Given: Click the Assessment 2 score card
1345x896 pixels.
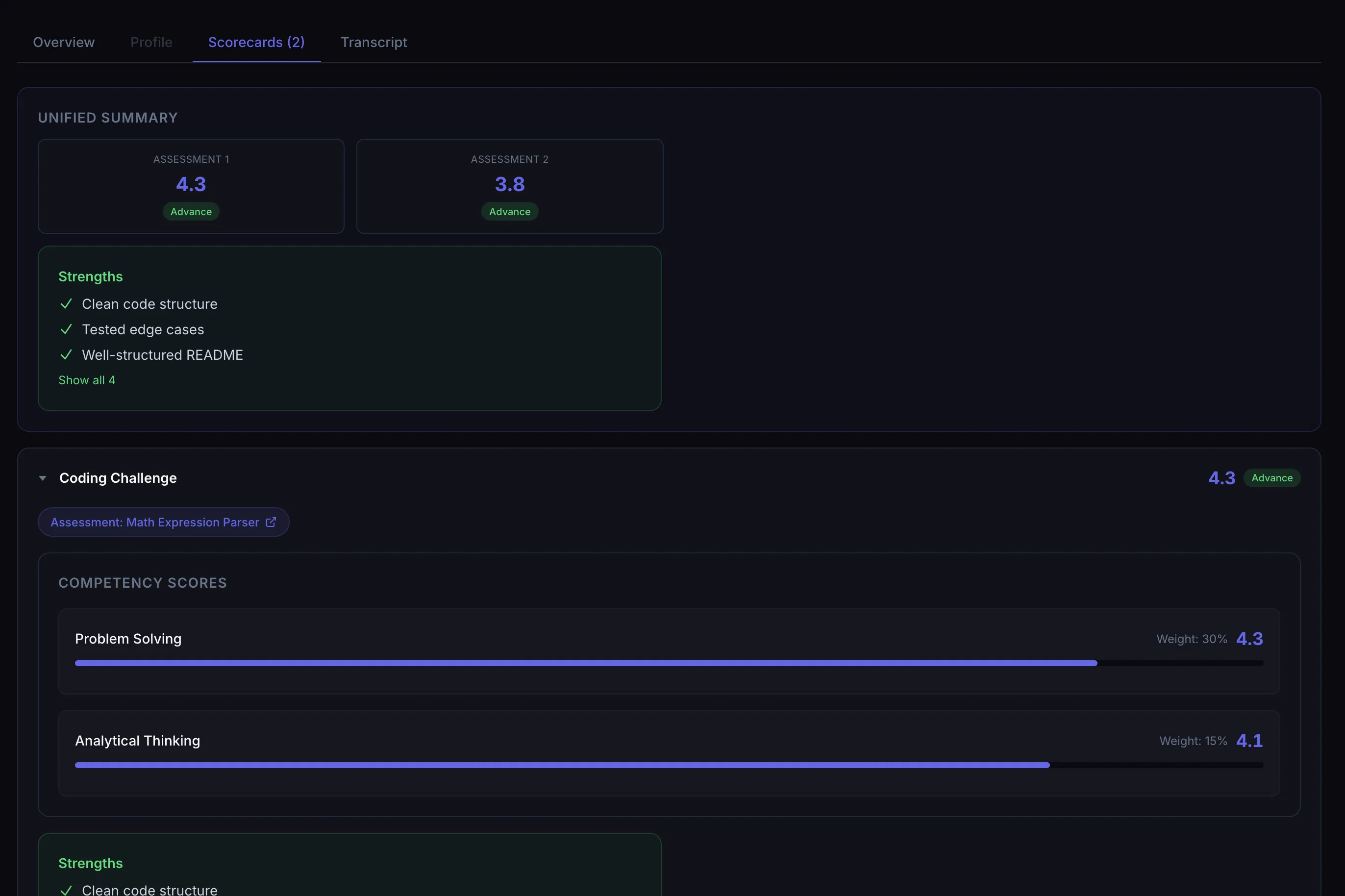Looking at the screenshot, I should coord(510,186).
